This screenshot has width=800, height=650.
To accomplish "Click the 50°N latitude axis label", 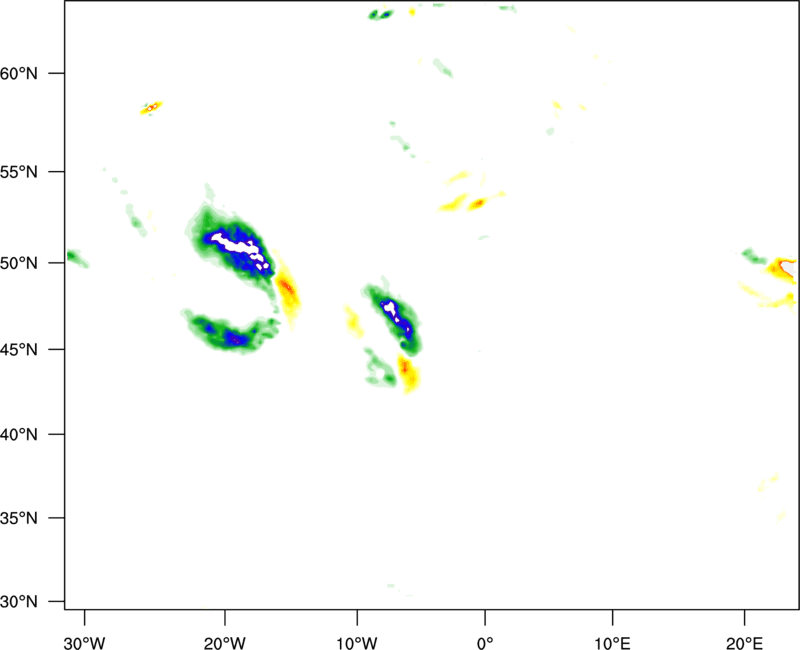I will click(x=19, y=263).
